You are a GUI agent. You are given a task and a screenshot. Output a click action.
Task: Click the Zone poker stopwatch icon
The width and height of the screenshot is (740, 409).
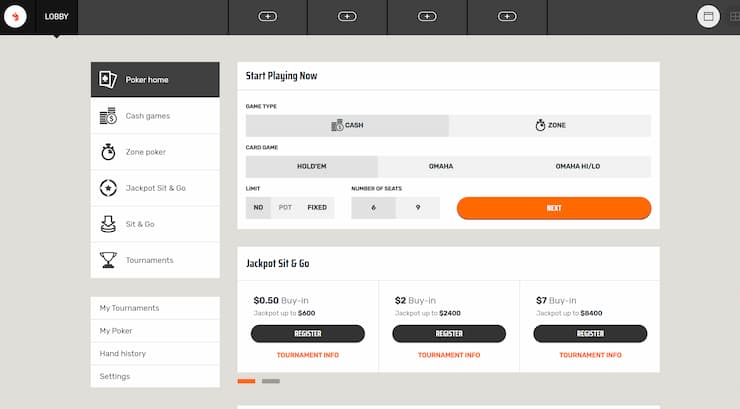pyautogui.click(x=108, y=152)
